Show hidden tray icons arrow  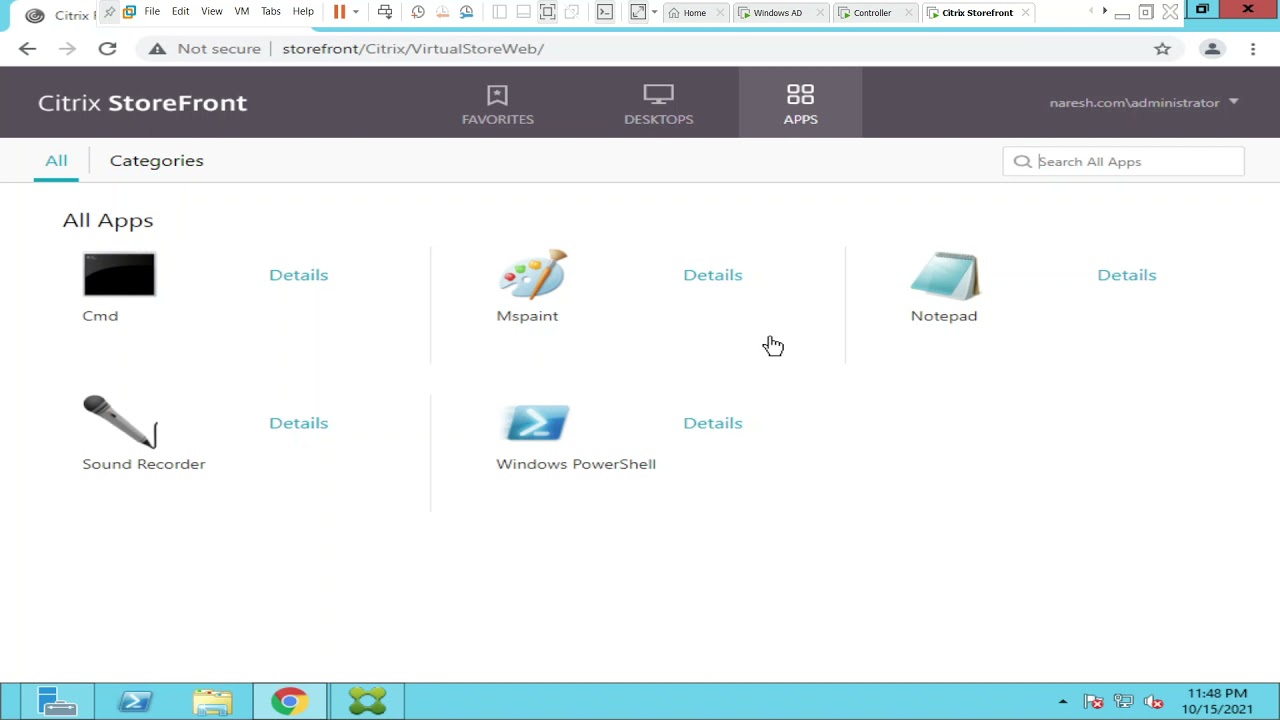click(1062, 702)
